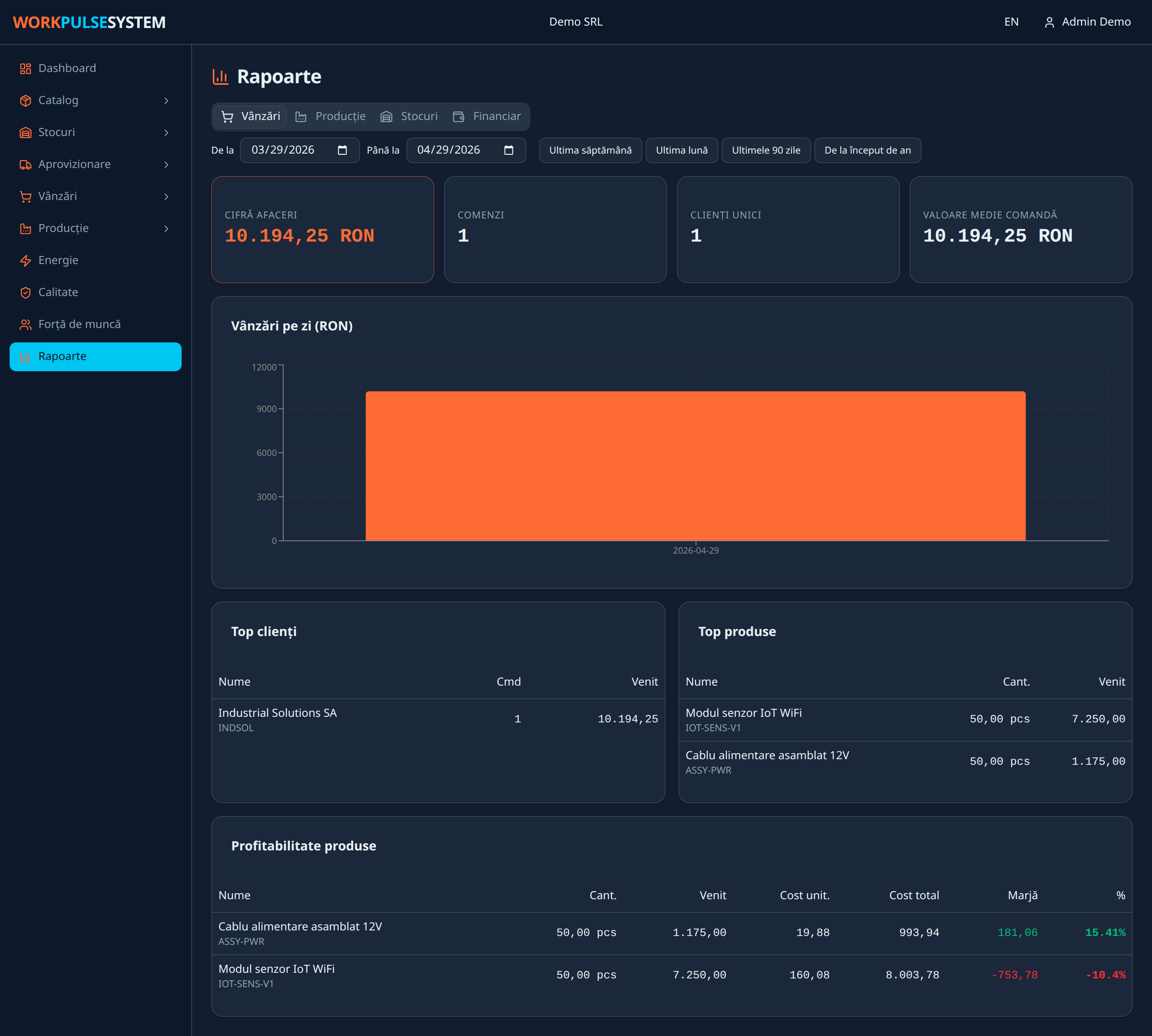Click Cablu alimentare asamblat 12V in Profitabilitate produse
The height and width of the screenshot is (1036, 1152).
click(300, 927)
